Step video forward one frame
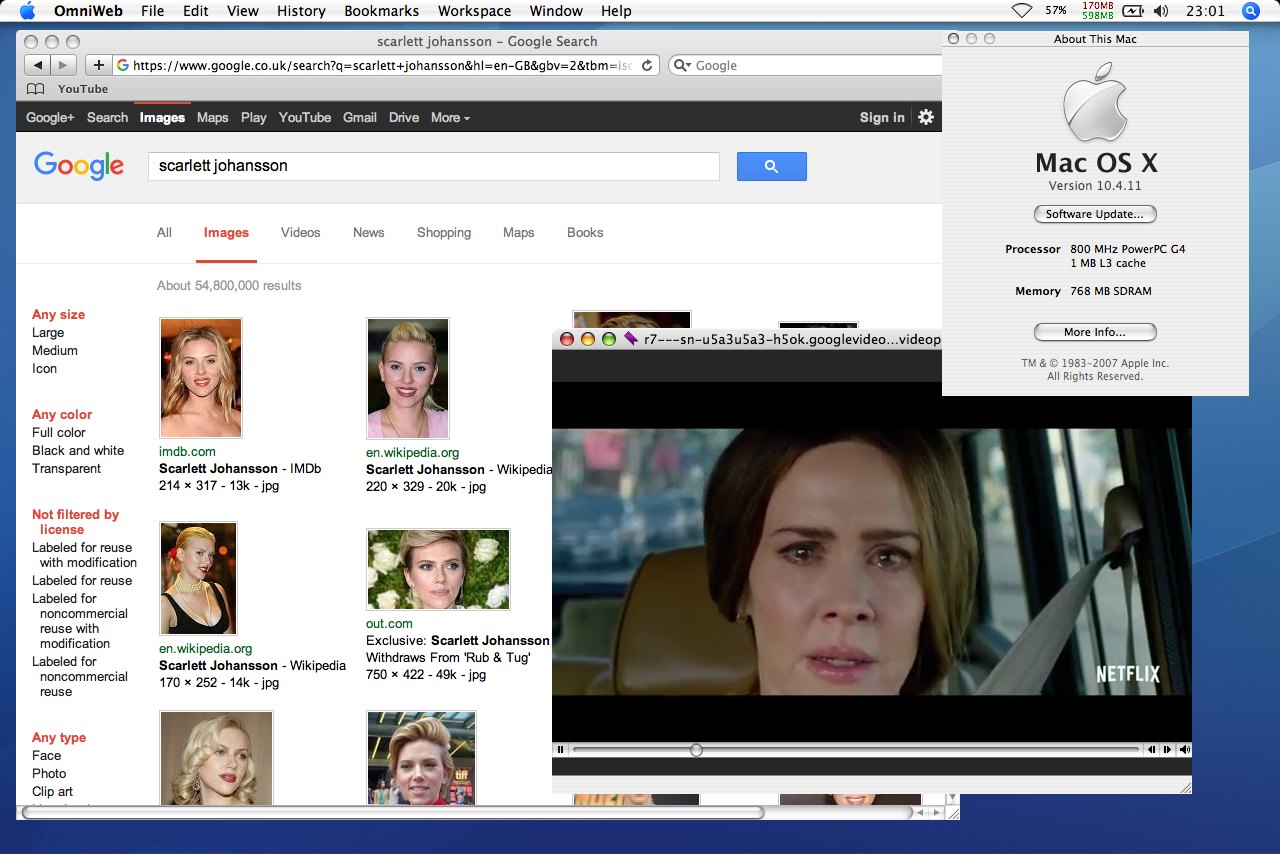The image size is (1280, 854). tap(1168, 750)
